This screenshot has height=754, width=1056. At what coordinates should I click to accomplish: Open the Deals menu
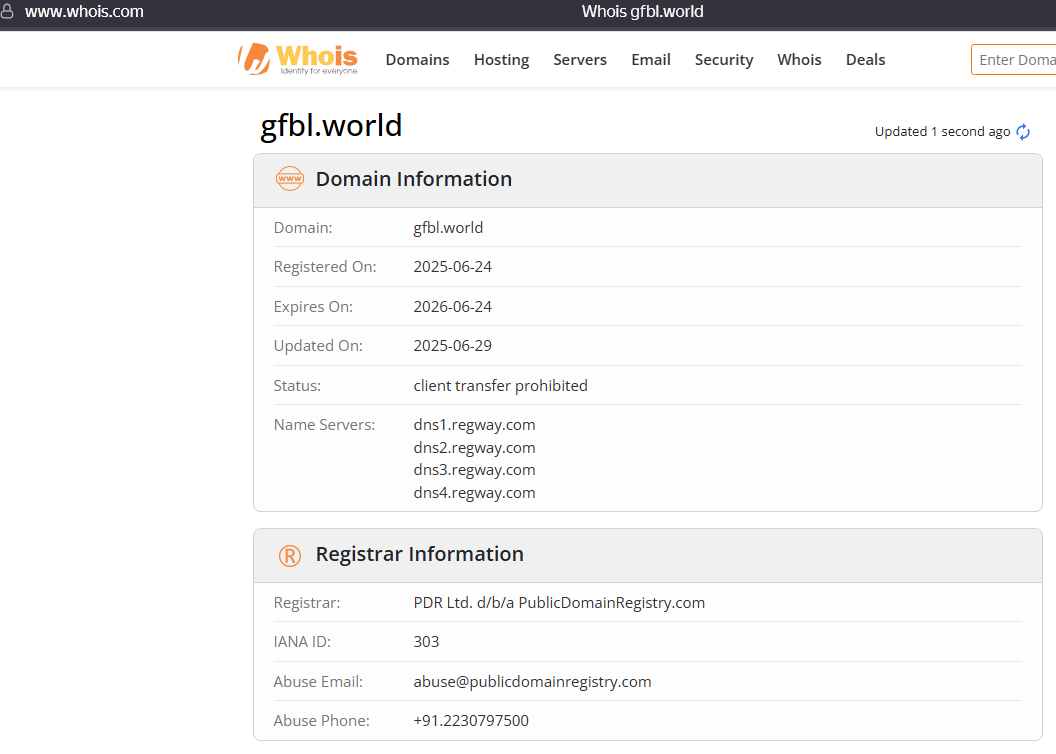[865, 60]
